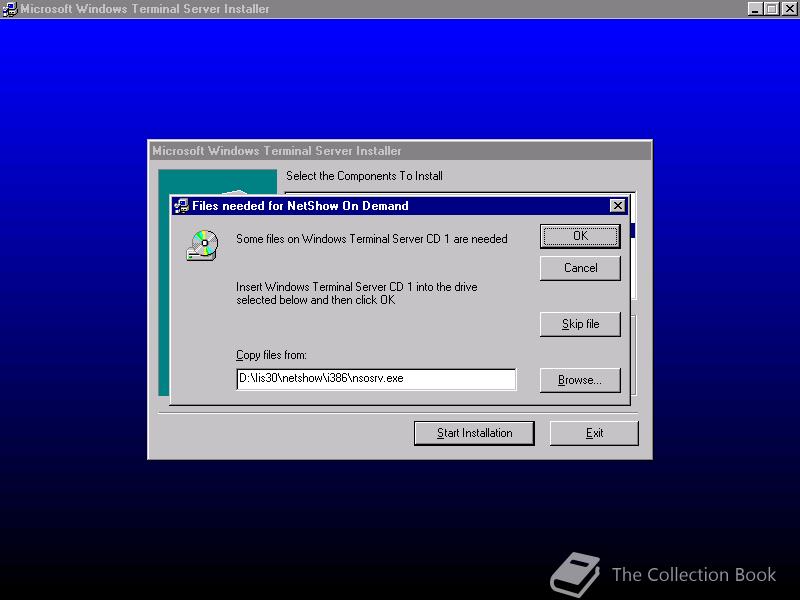The image size is (800, 600).
Task: Click the CD drive icon in dialog
Action: pos(203,245)
